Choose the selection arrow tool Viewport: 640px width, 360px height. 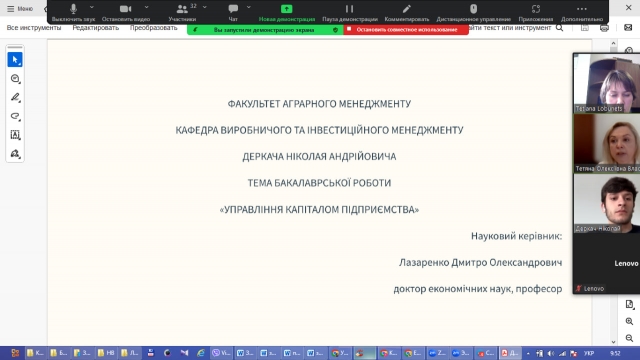tap(15, 60)
